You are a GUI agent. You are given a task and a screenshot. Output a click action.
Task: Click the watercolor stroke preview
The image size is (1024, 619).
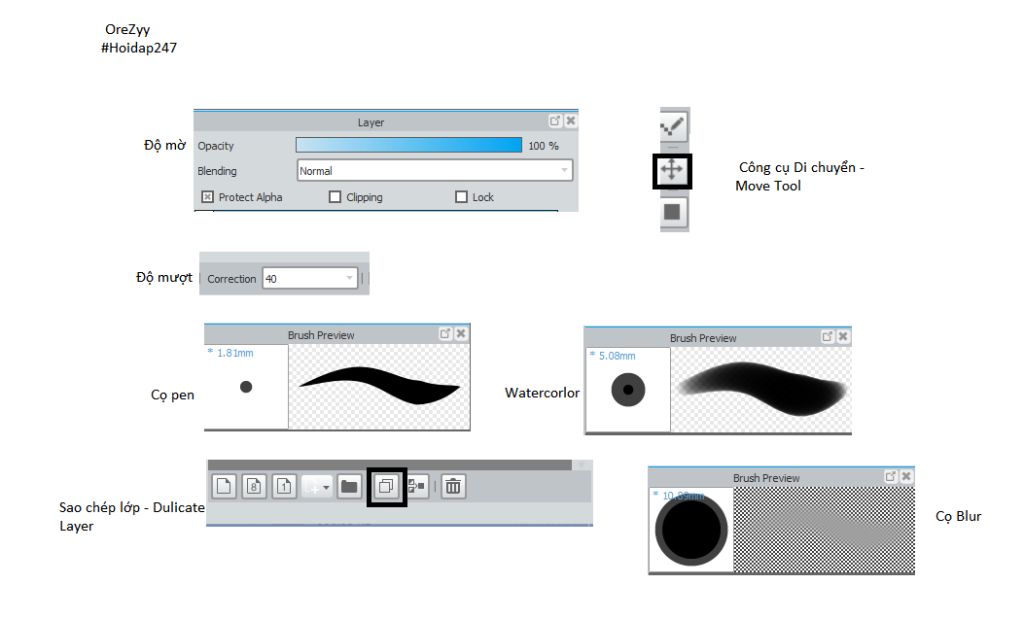pos(761,390)
